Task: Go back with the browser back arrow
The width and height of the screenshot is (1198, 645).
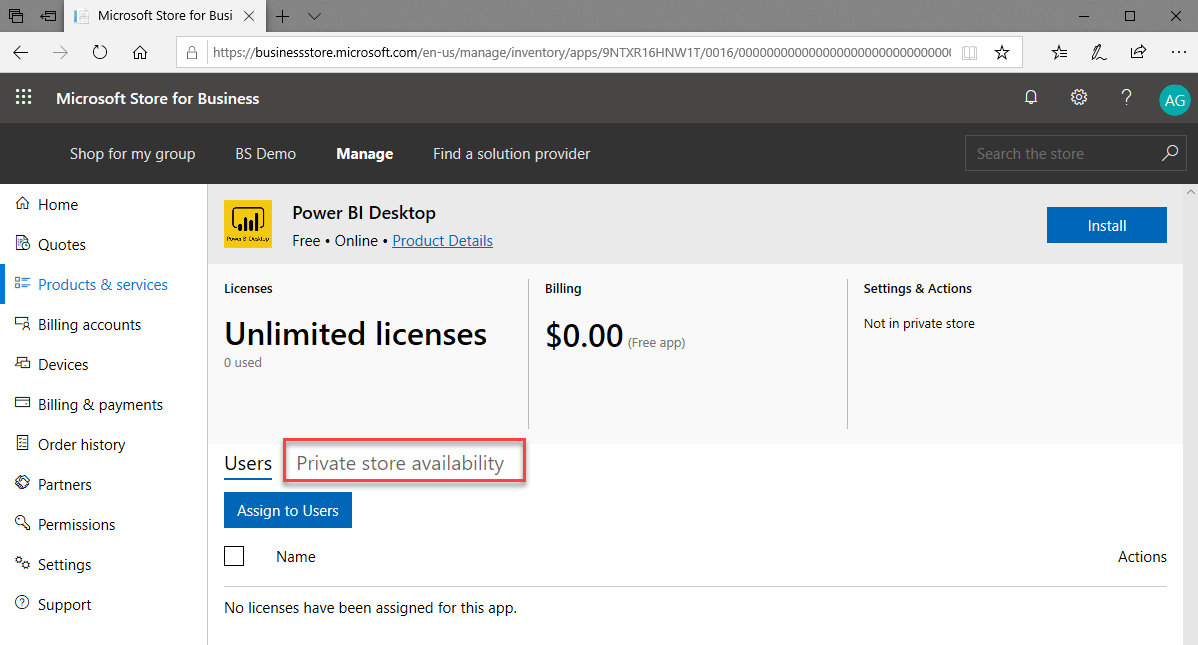Action: (21, 52)
